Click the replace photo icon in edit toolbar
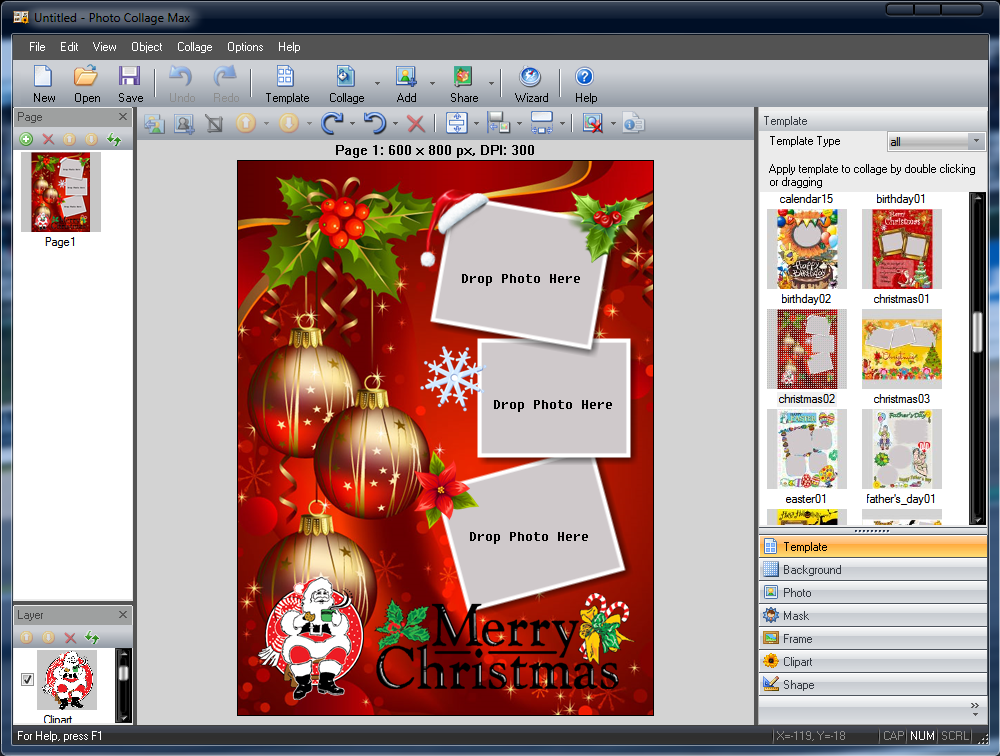This screenshot has width=1000, height=756. tap(154, 123)
